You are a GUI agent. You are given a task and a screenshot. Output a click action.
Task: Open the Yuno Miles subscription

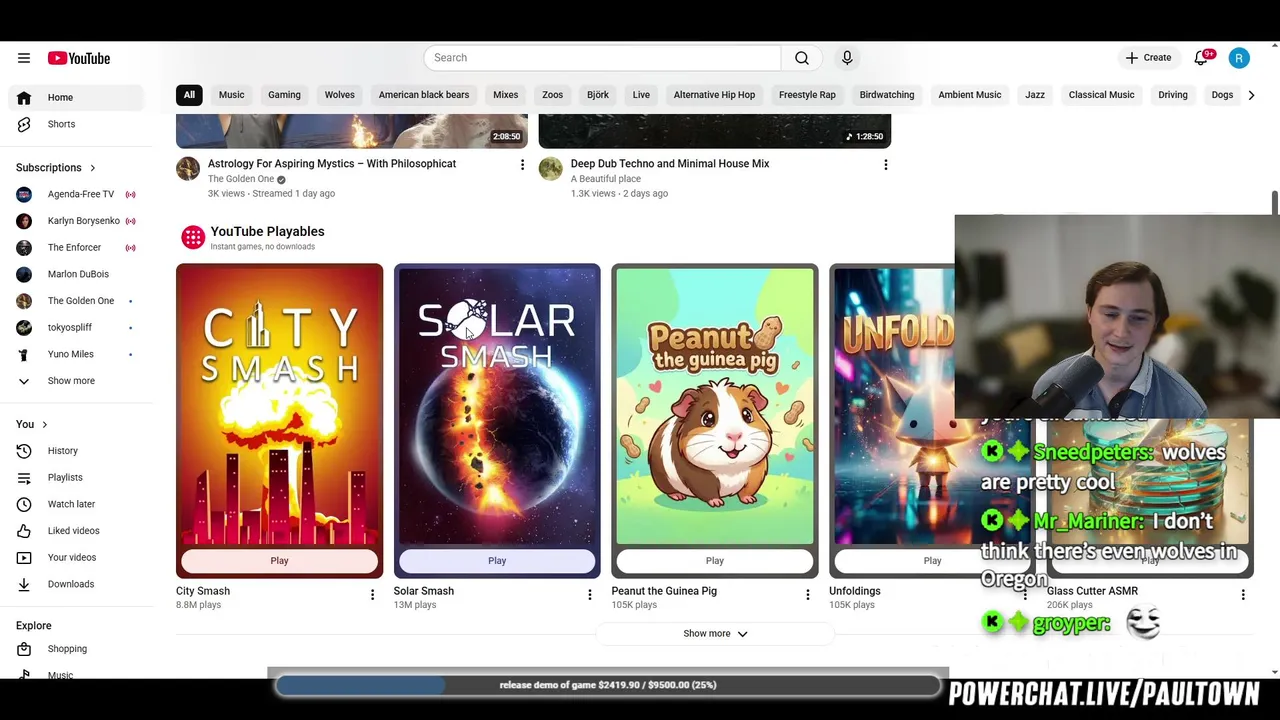point(76,354)
